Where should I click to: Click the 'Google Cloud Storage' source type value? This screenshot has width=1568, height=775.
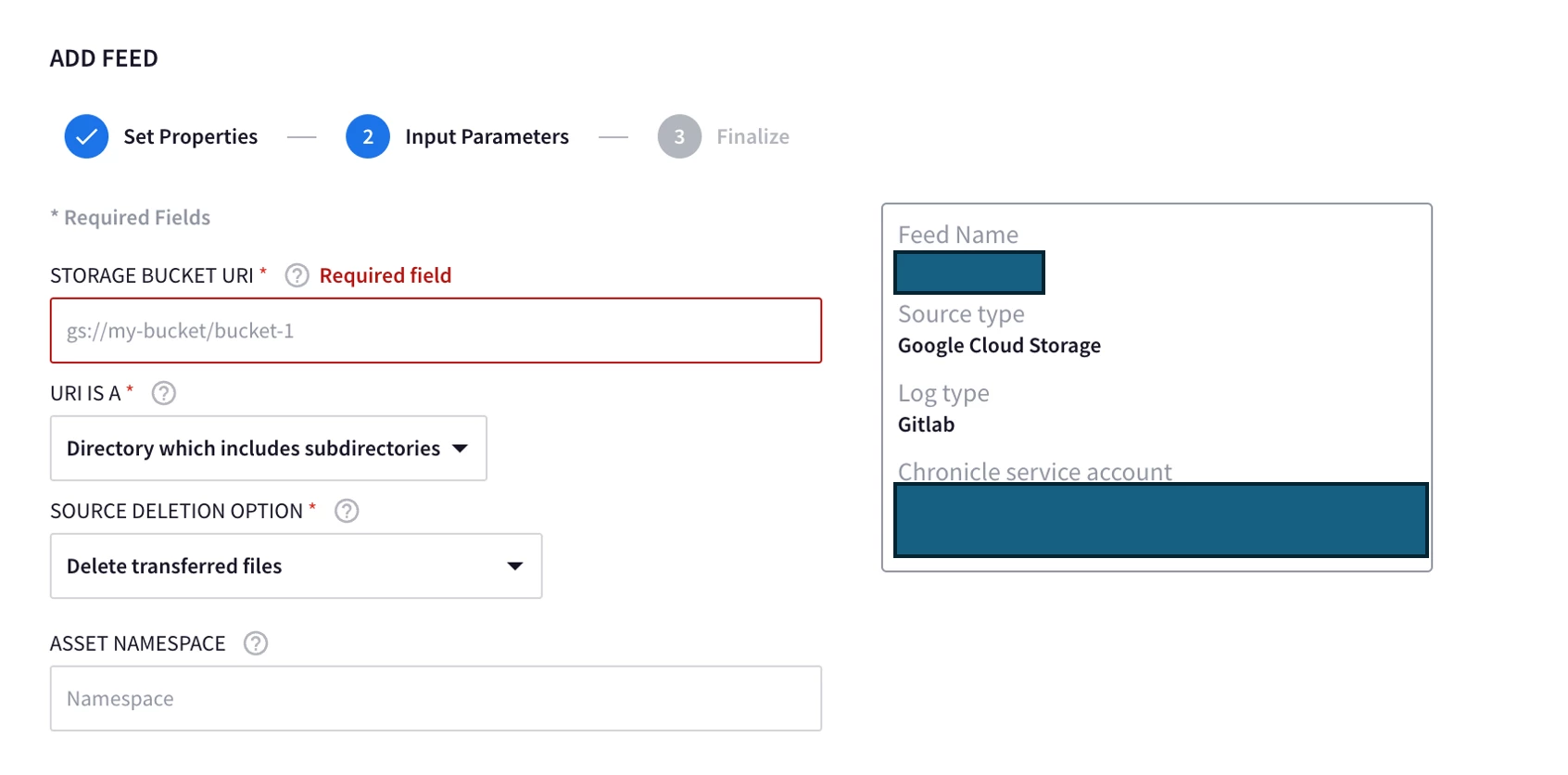(999, 345)
